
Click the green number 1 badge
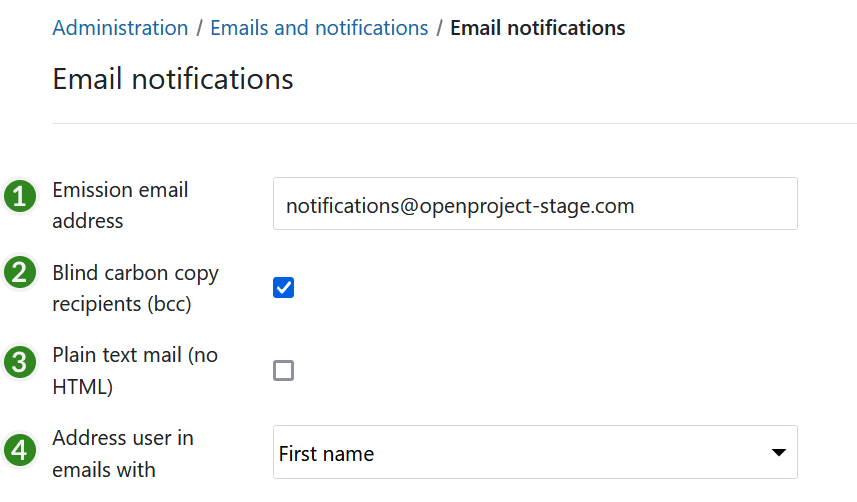click(x=19, y=197)
